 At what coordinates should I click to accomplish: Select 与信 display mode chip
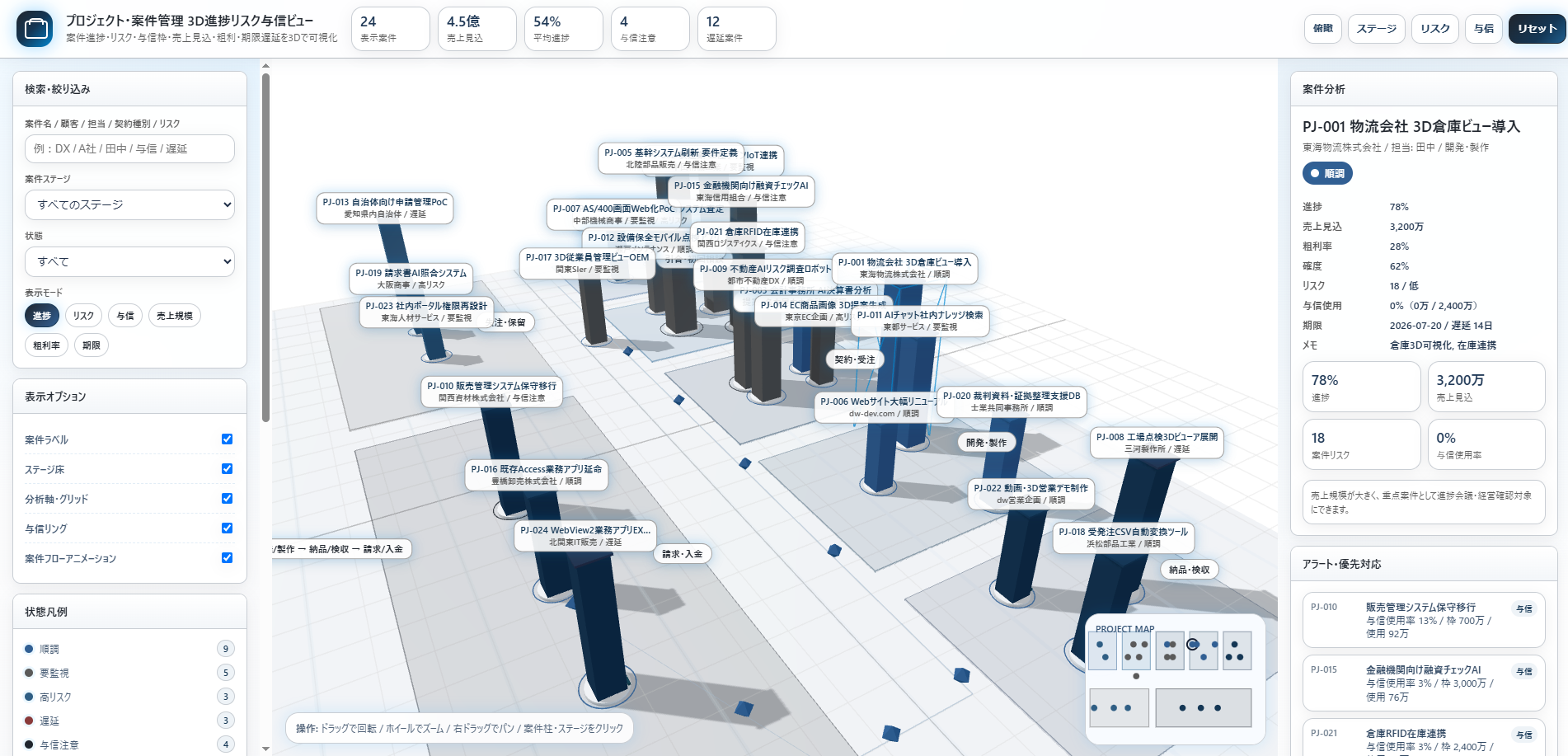pyautogui.click(x=125, y=316)
